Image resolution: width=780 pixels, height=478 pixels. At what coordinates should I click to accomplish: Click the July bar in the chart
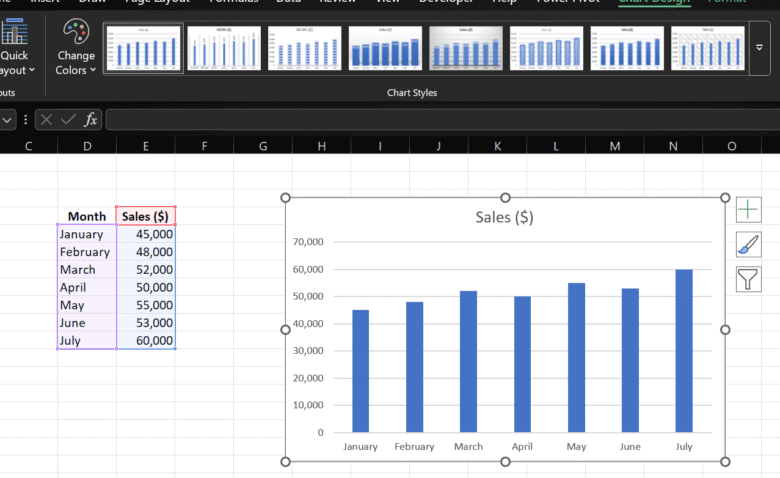pos(684,351)
